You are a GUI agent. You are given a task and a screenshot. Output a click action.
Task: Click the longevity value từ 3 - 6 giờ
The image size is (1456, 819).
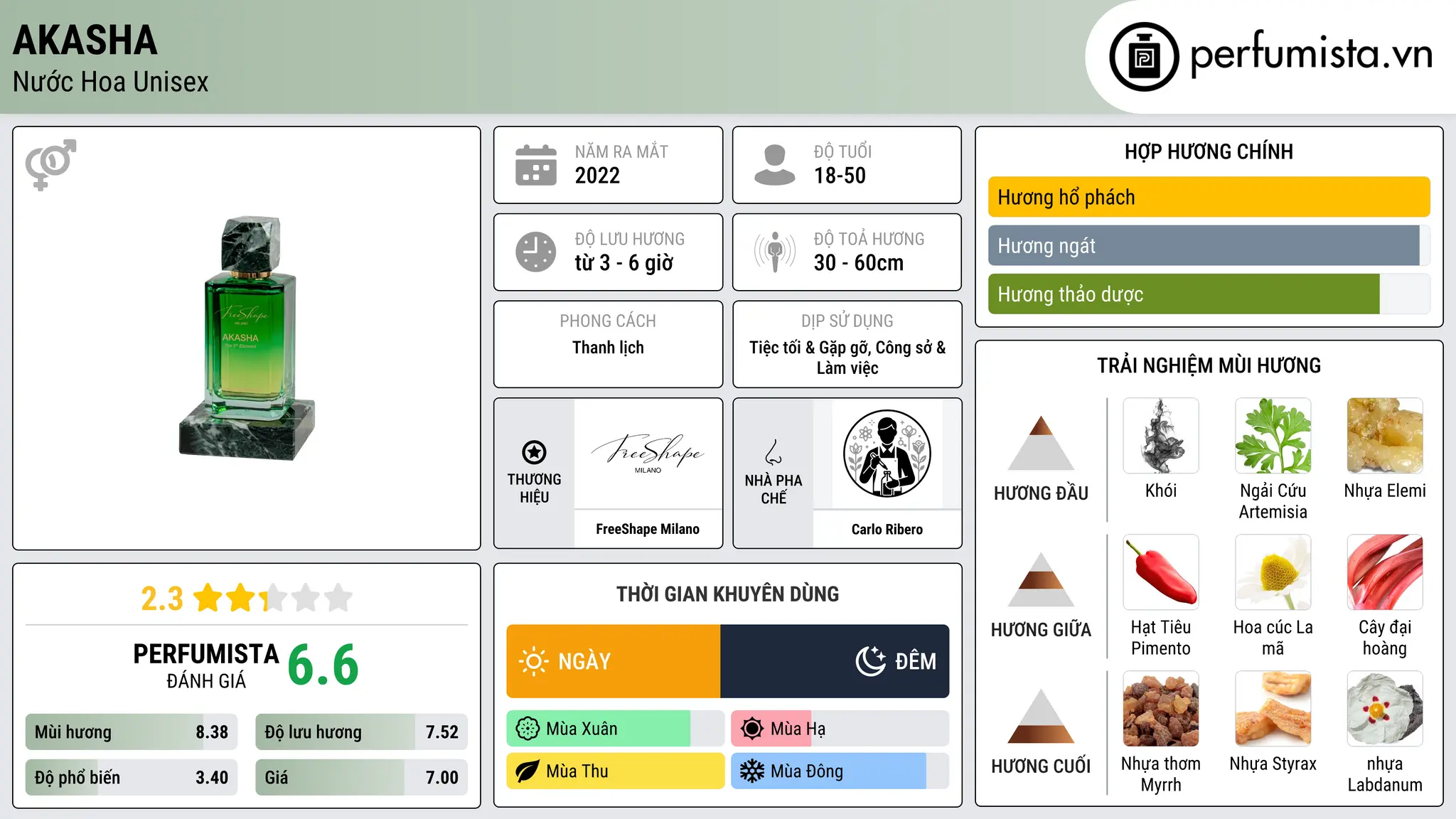623,263
